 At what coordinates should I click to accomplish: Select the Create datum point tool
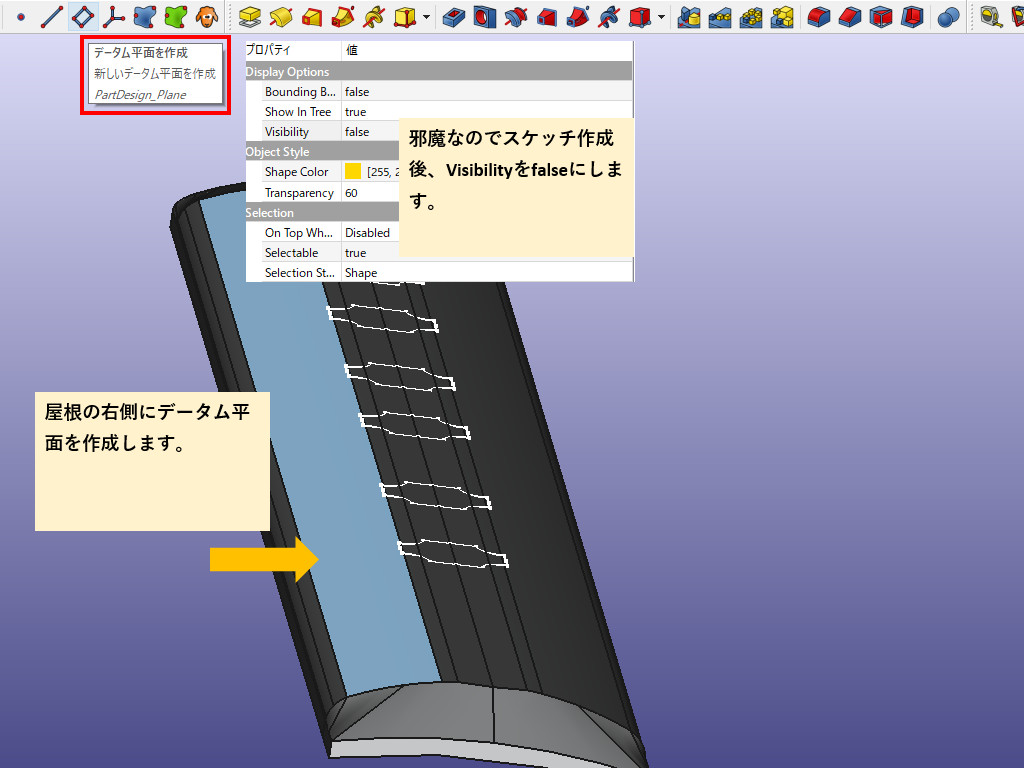(20, 16)
